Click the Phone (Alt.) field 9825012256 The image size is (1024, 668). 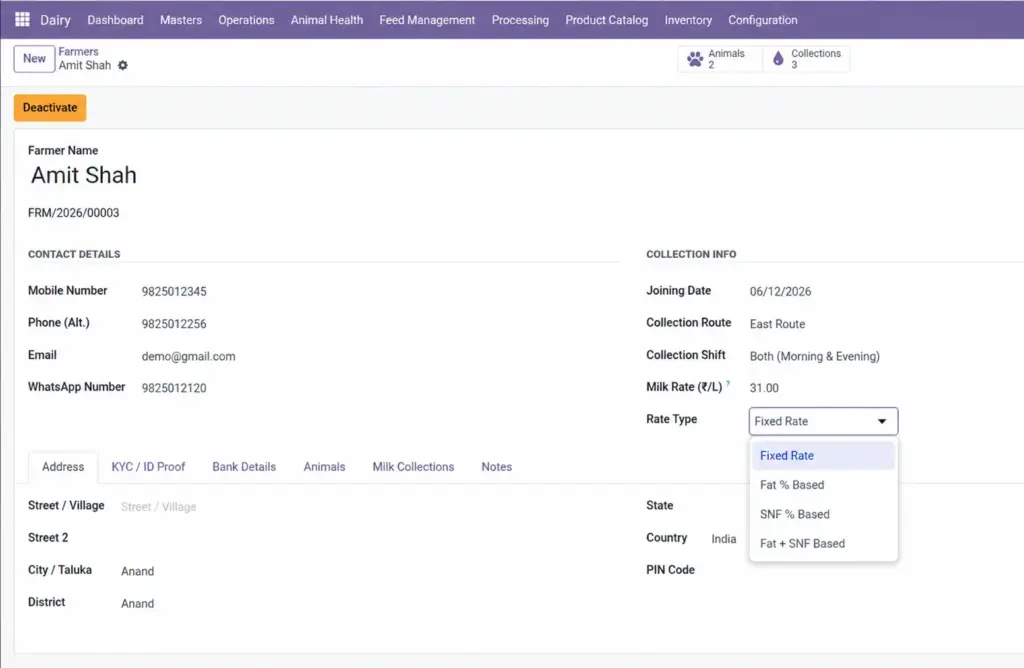174,324
